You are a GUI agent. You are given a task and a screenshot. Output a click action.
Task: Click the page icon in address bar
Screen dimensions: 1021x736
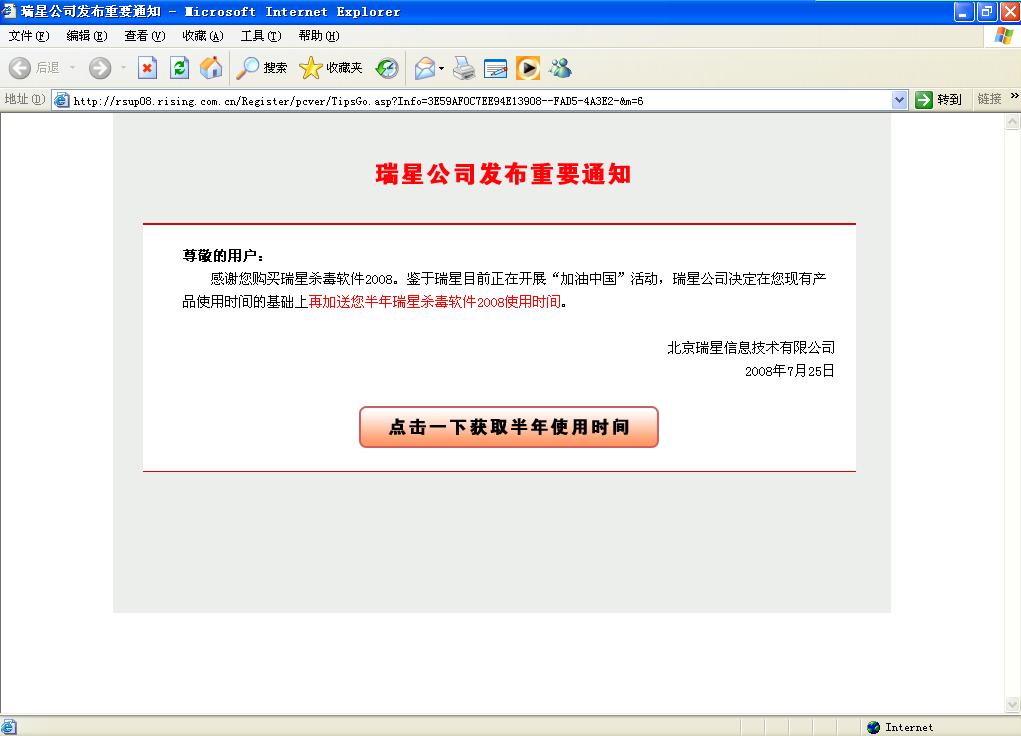click(x=61, y=100)
